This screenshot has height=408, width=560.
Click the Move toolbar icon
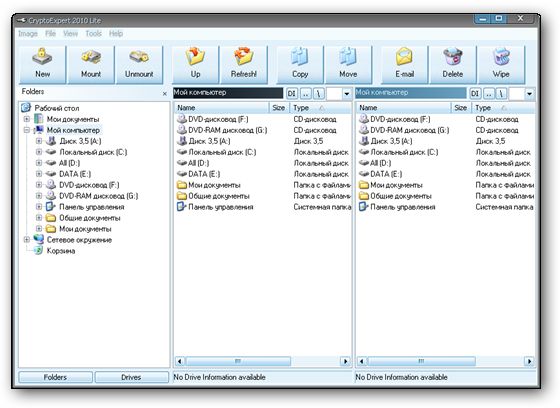[348, 64]
